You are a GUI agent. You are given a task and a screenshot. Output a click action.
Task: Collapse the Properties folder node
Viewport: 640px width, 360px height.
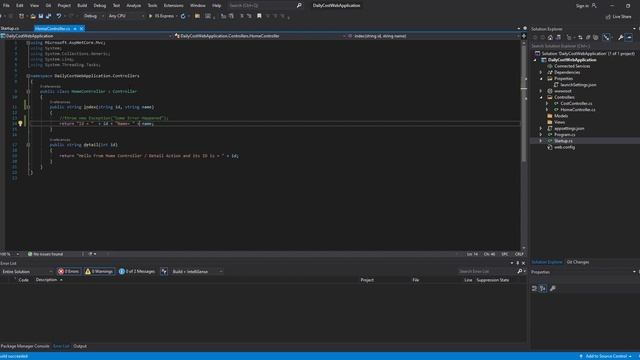pyautogui.click(x=541, y=79)
